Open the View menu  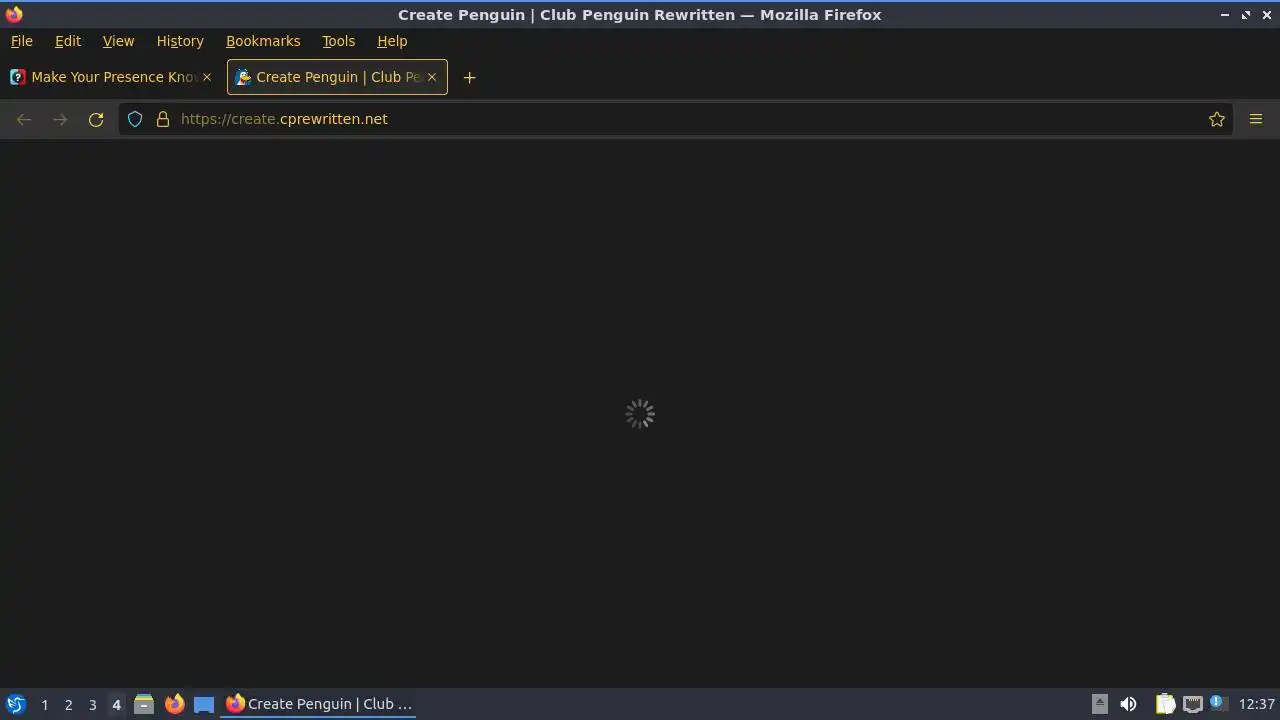tap(118, 41)
